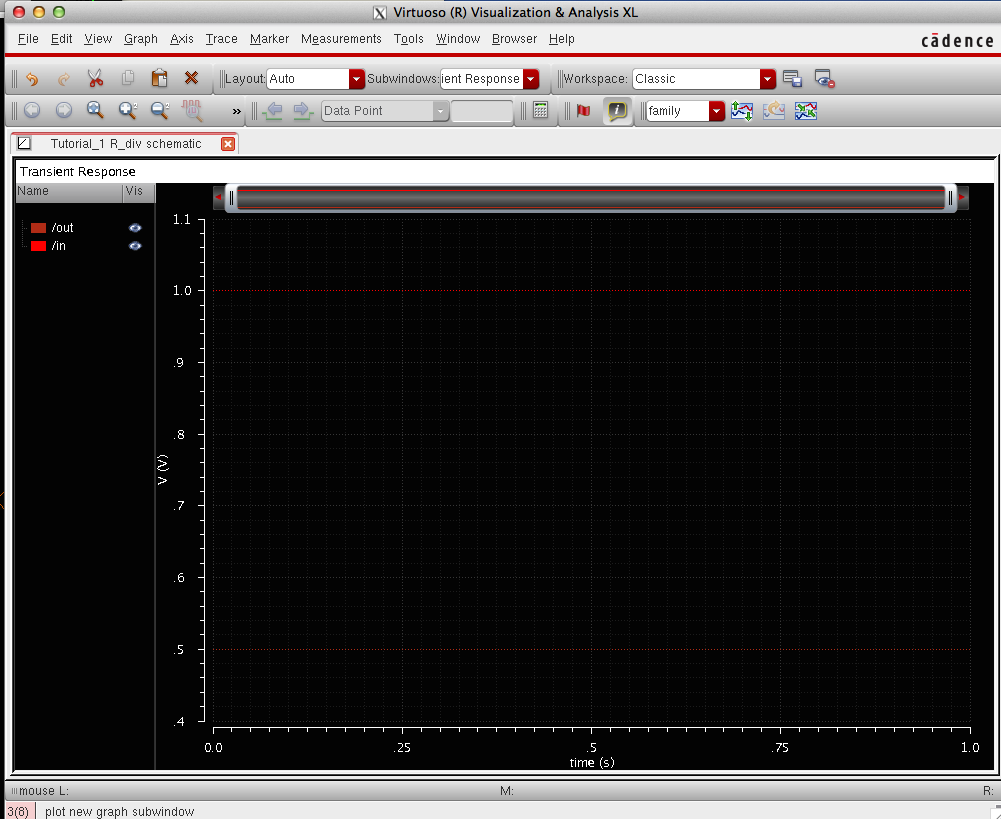Click the horizontal zoom scrollbar above graph

click(x=590, y=198)
